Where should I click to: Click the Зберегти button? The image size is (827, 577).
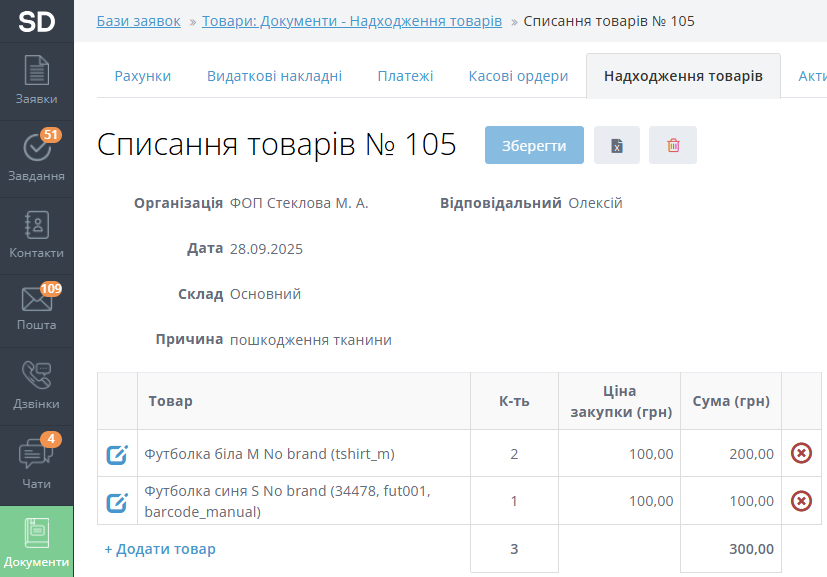pyautogui.click(x=534, y=145)
